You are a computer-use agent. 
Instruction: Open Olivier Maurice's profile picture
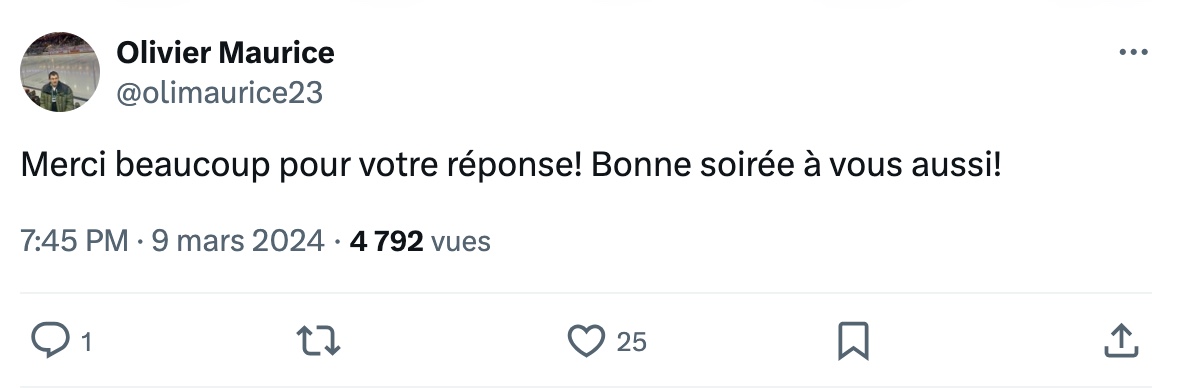(x=60, y=71)
